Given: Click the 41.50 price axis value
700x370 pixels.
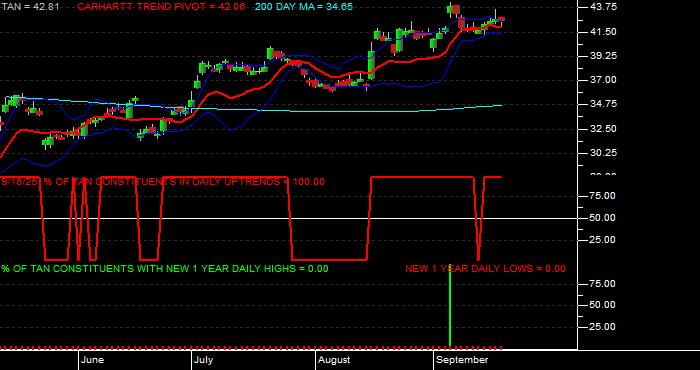Looking at the screenshot, I should [603, 32].
